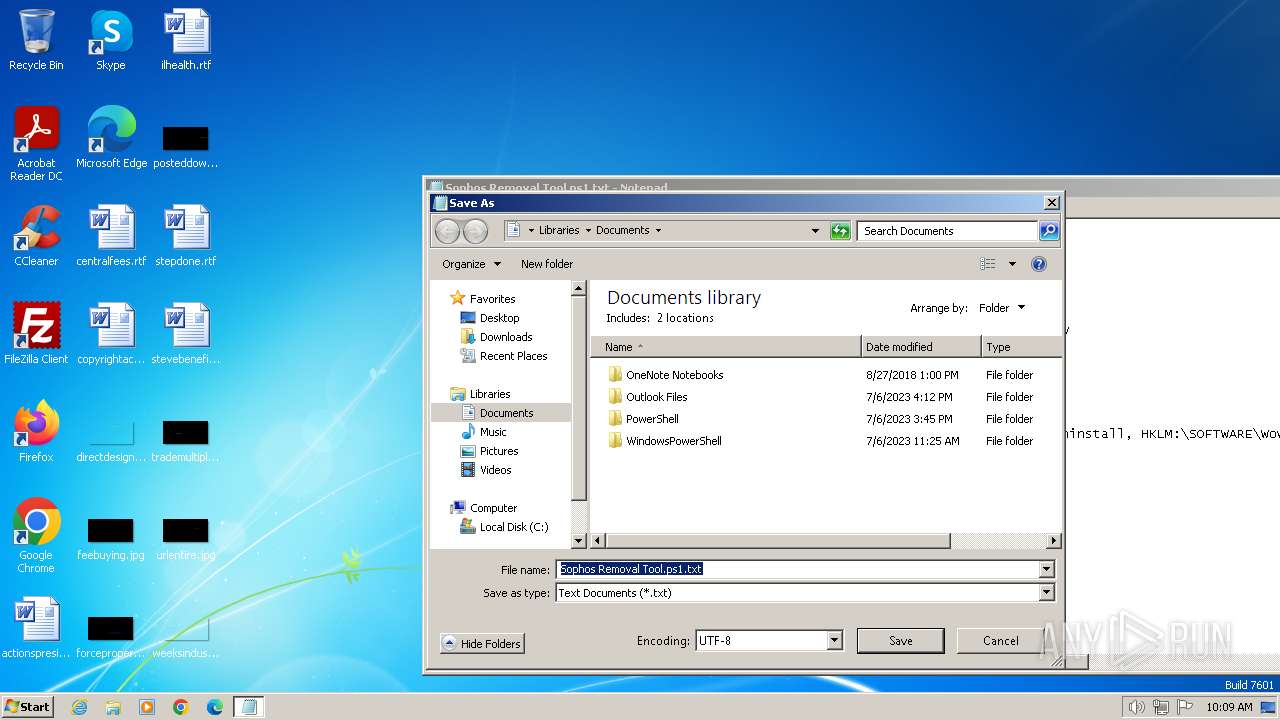This screenshot has height=720, width=1280.
Task: Open ilhealth.rtf desktop file
Action: pos(186,41)
